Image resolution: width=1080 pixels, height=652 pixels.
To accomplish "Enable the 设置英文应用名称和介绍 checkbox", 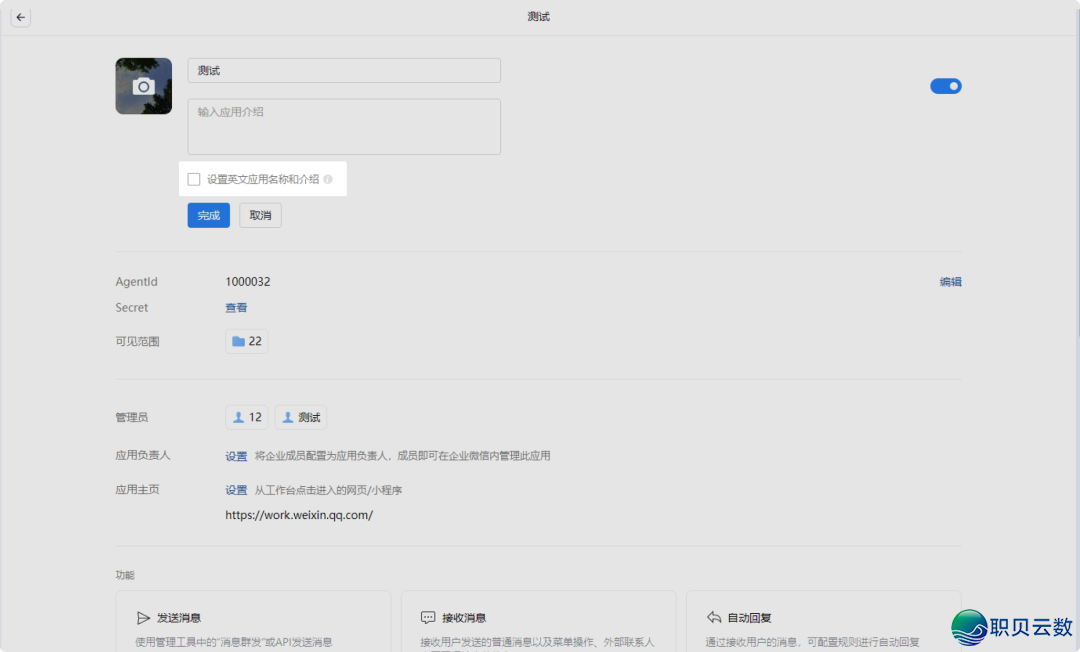I will [x=194, y=178].
